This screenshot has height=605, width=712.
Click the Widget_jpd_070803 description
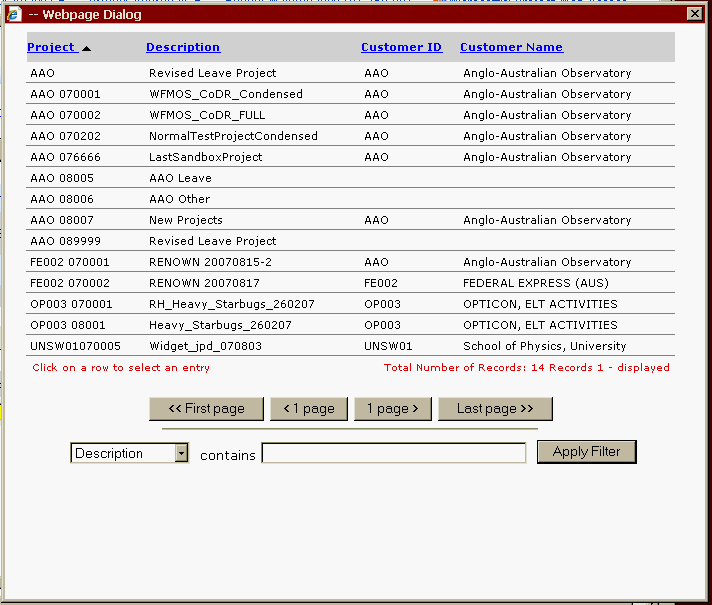[205, 346]
